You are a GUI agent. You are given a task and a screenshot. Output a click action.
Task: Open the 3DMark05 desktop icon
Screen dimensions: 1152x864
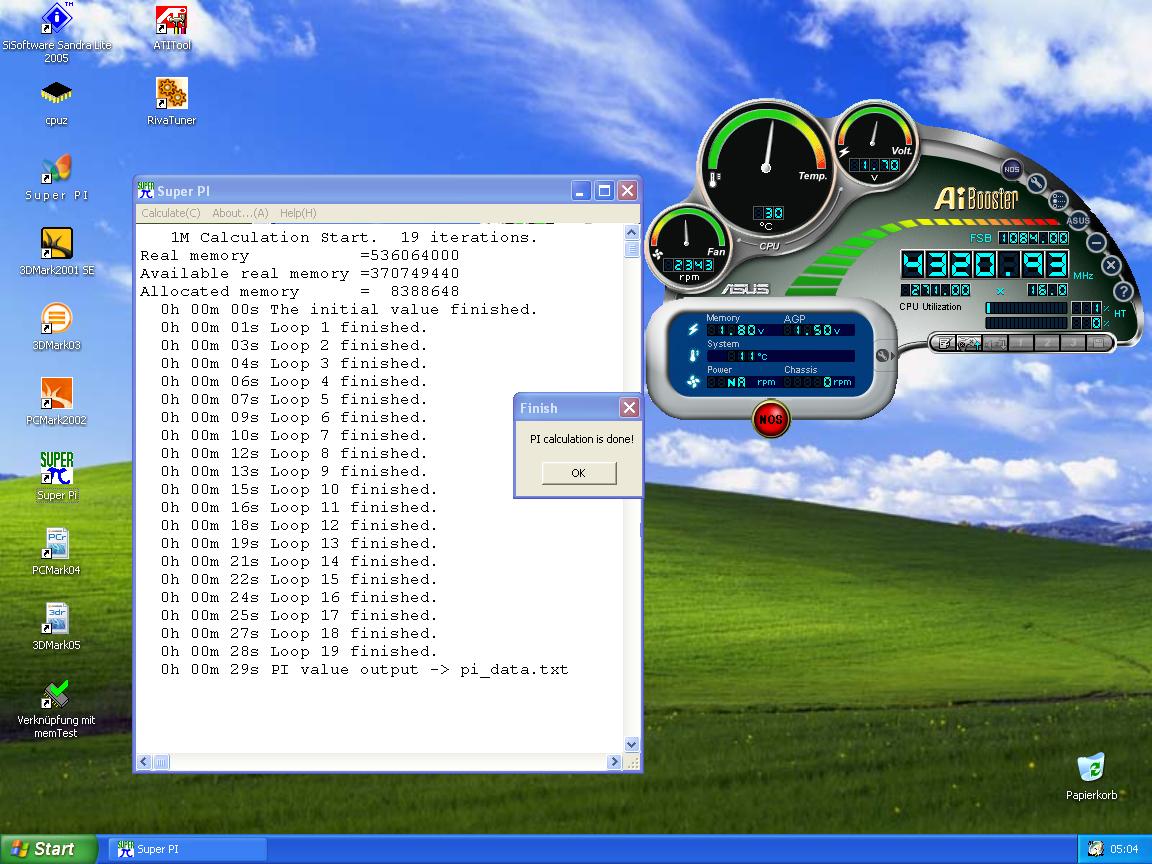[56, 620]
